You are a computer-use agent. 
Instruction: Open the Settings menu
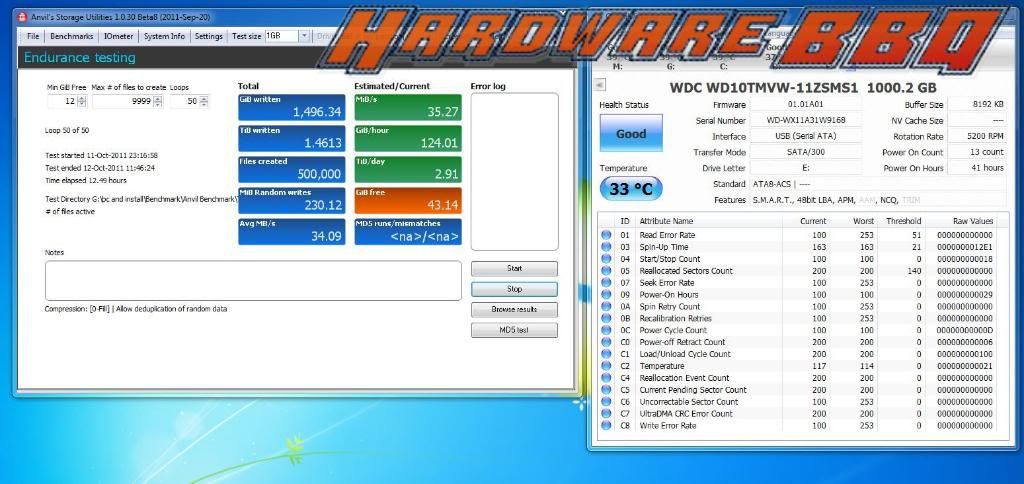209,36
